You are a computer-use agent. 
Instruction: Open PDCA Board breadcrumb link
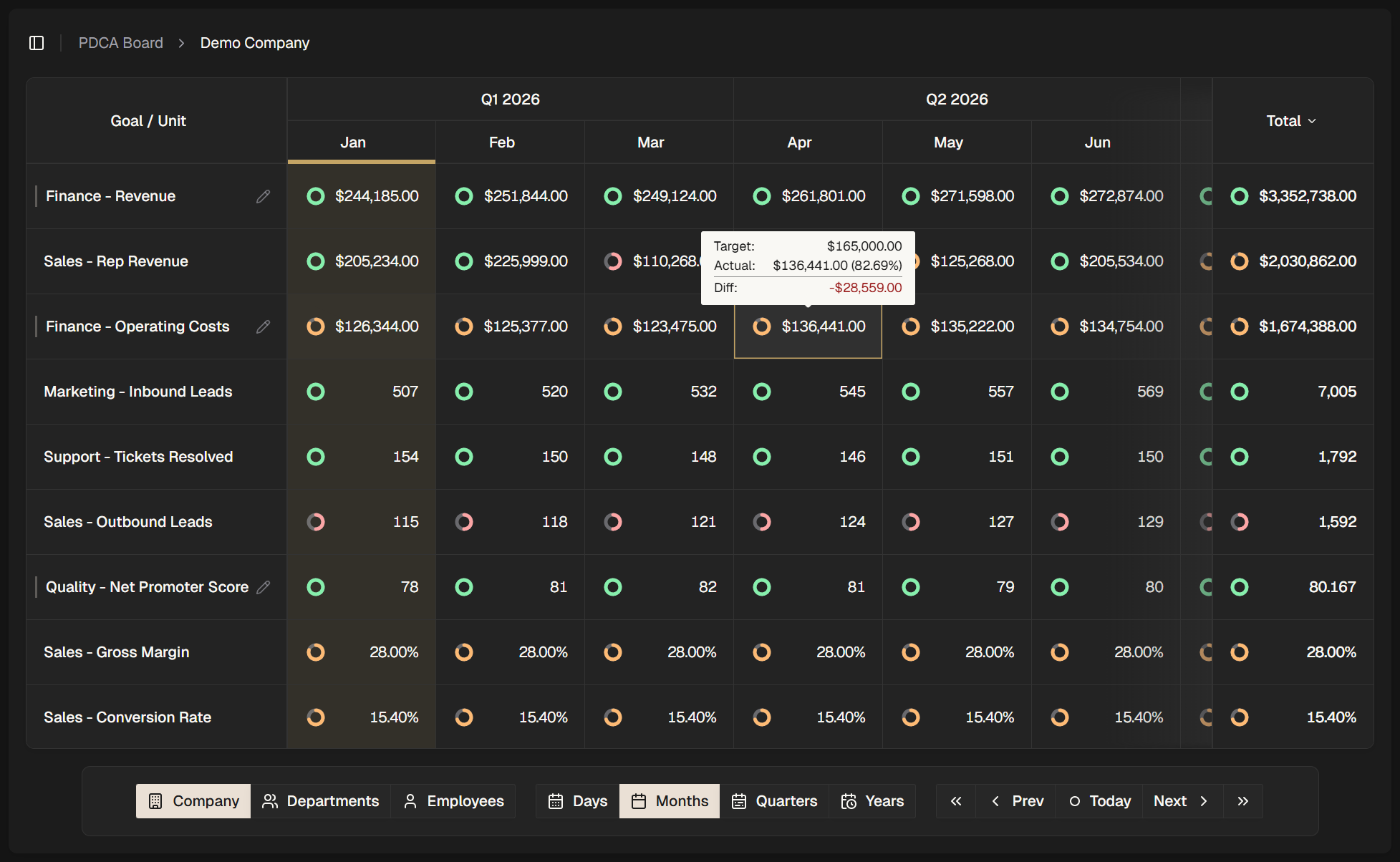click(121, 43)
